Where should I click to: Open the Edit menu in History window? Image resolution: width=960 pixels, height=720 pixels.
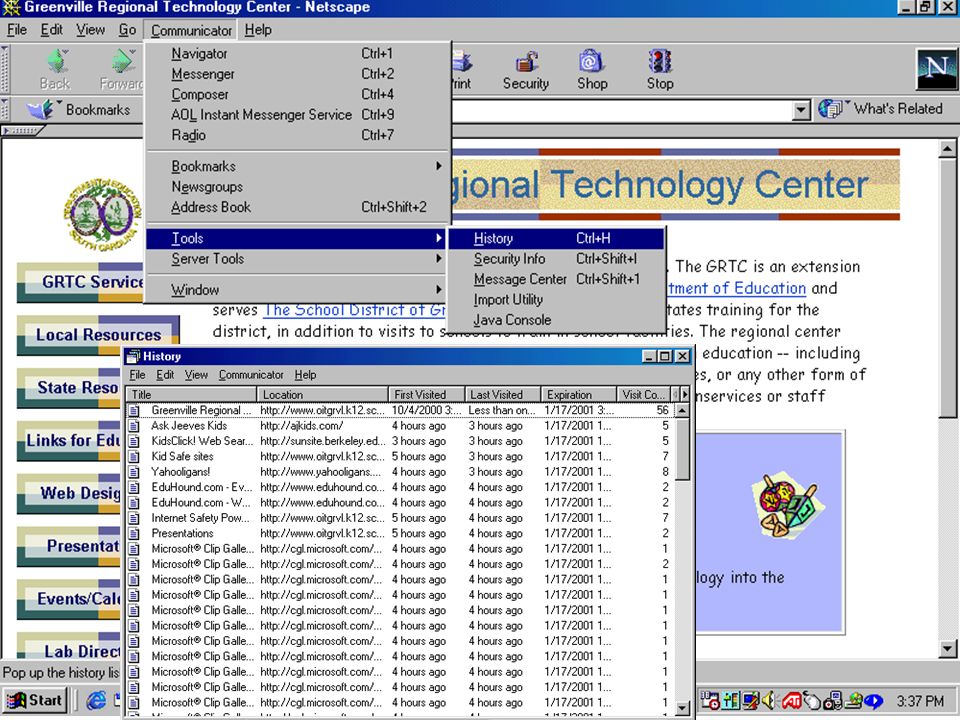[165, 375]
